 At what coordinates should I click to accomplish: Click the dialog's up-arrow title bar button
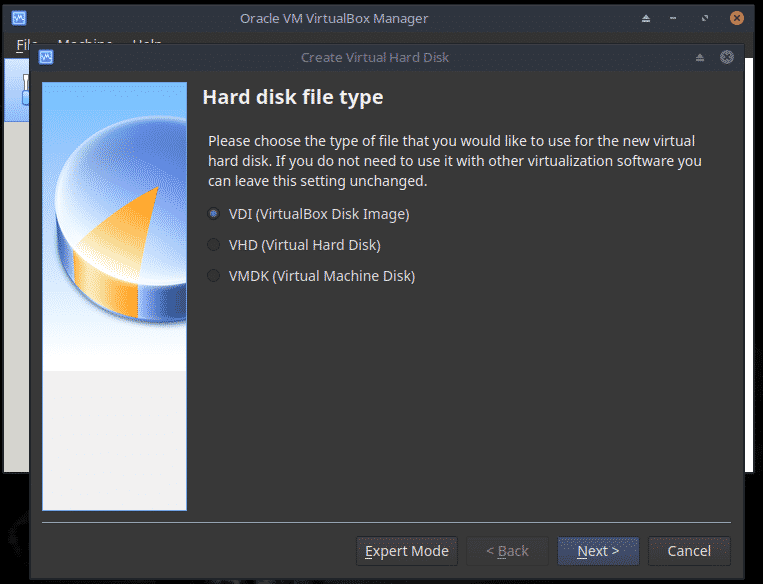pyautogui.click(x=700, y=57)
